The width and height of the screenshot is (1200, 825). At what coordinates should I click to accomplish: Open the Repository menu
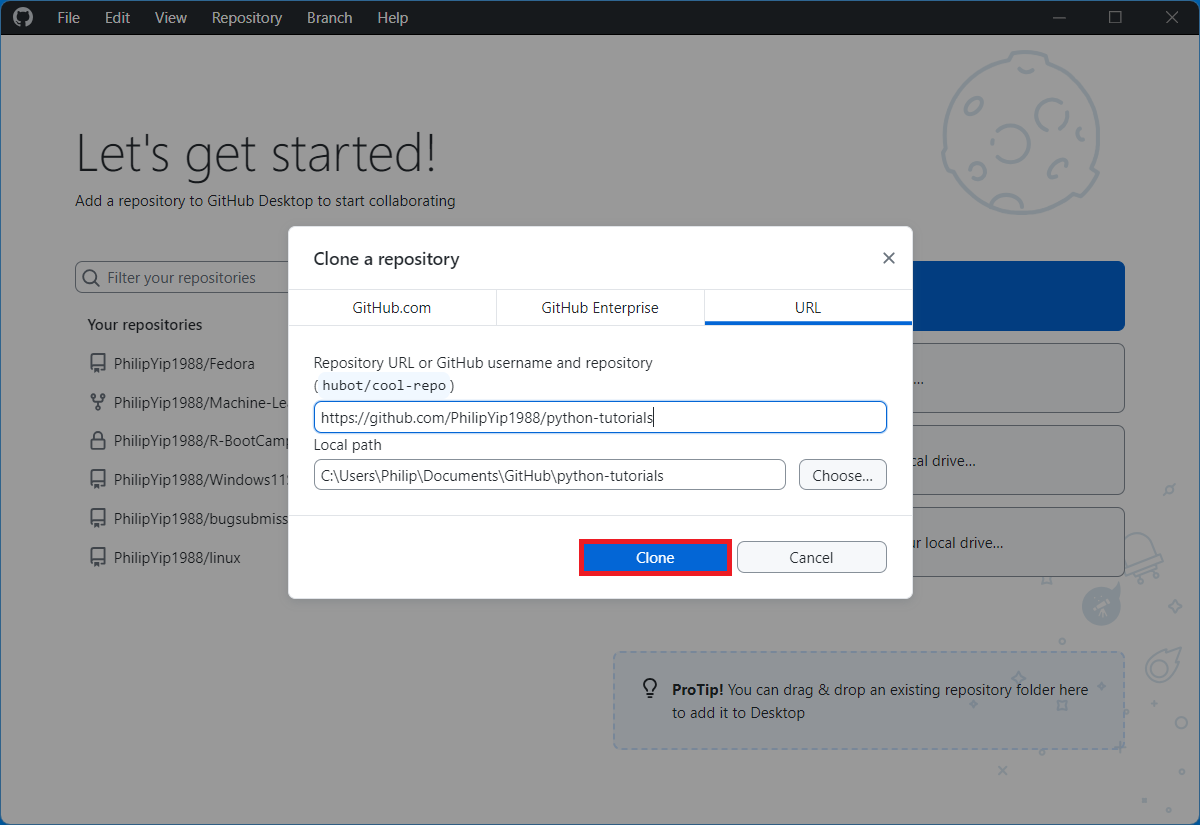tap(247, 18)
